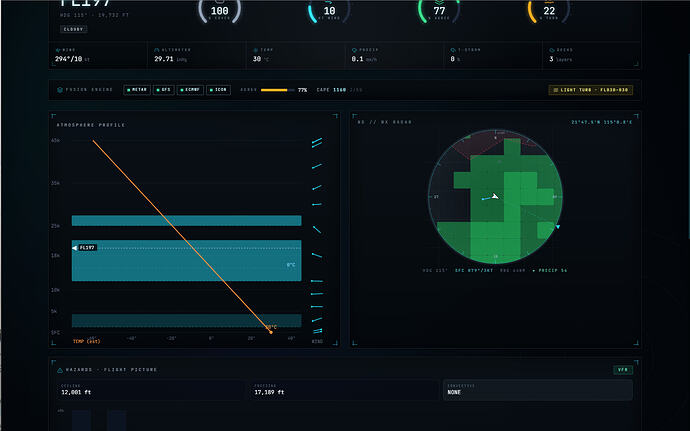This screenshot has height=431, width=690.
Task: Click the thunderstorm icon in T-Storm card
Action: tap(453, 50)
